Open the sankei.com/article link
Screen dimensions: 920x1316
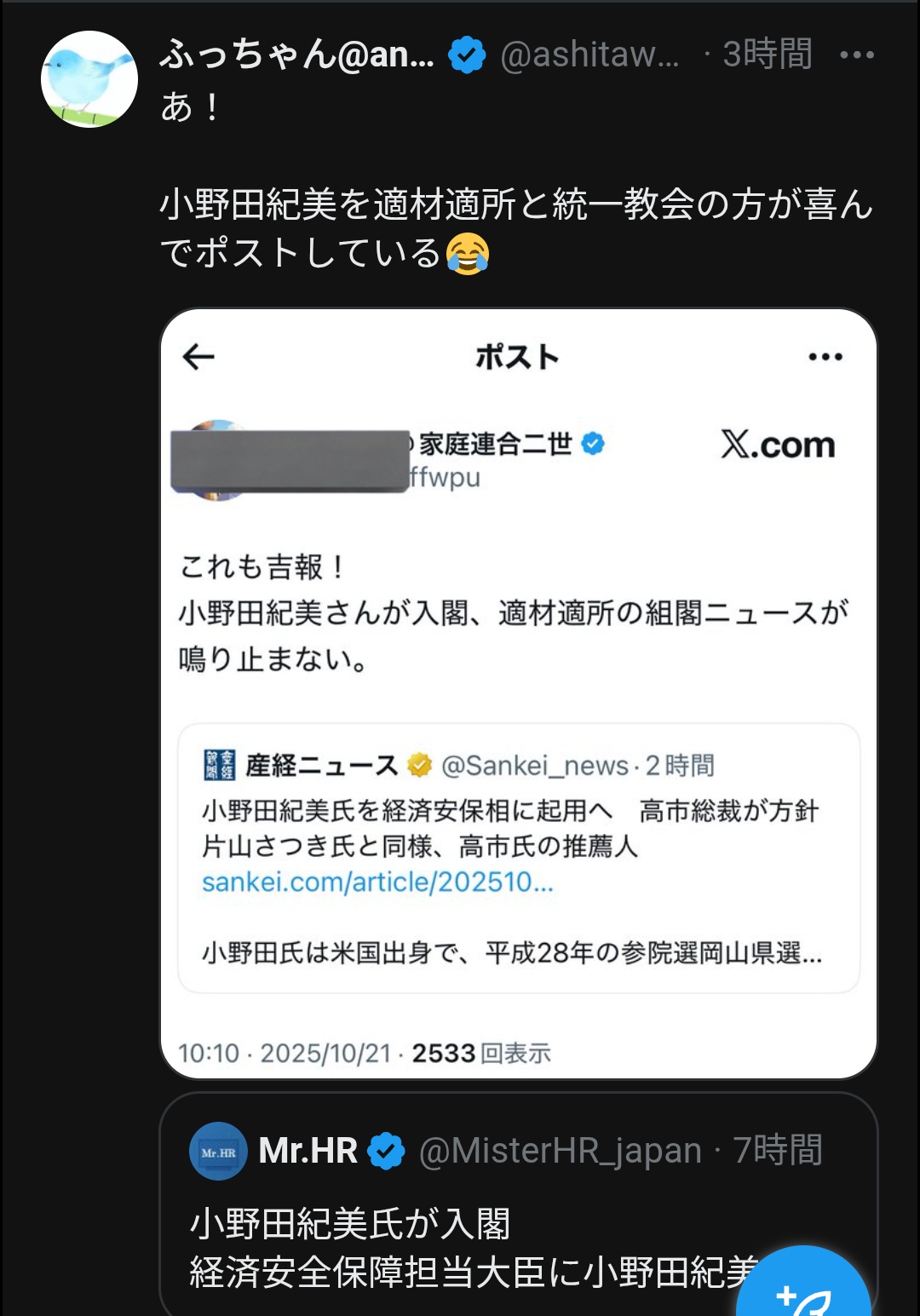coord(377,882)
